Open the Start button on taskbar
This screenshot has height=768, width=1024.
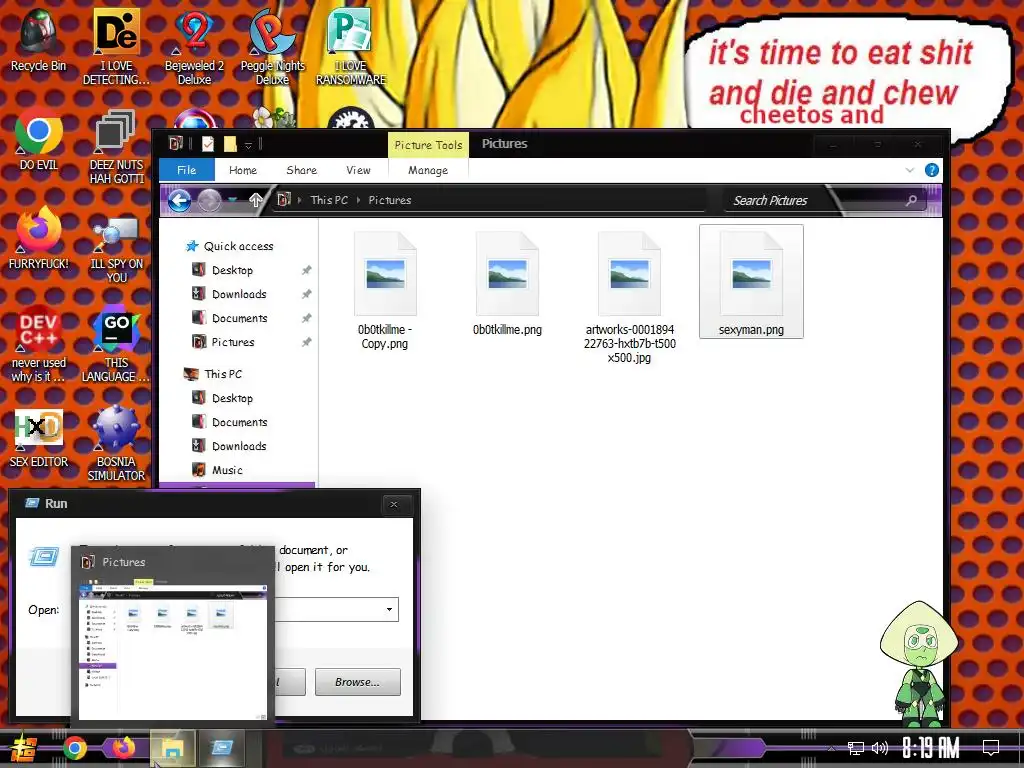click(x=24, y=749)
